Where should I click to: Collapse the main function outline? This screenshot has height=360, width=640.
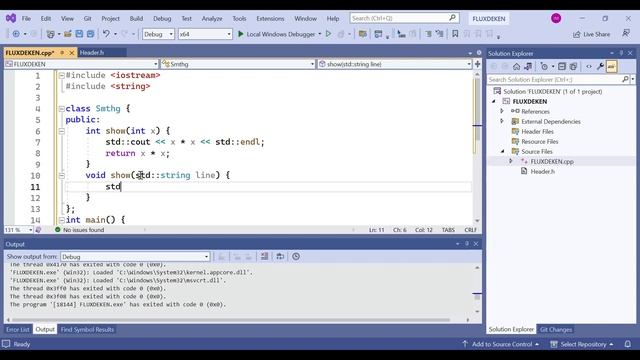[x=62, y=220]
